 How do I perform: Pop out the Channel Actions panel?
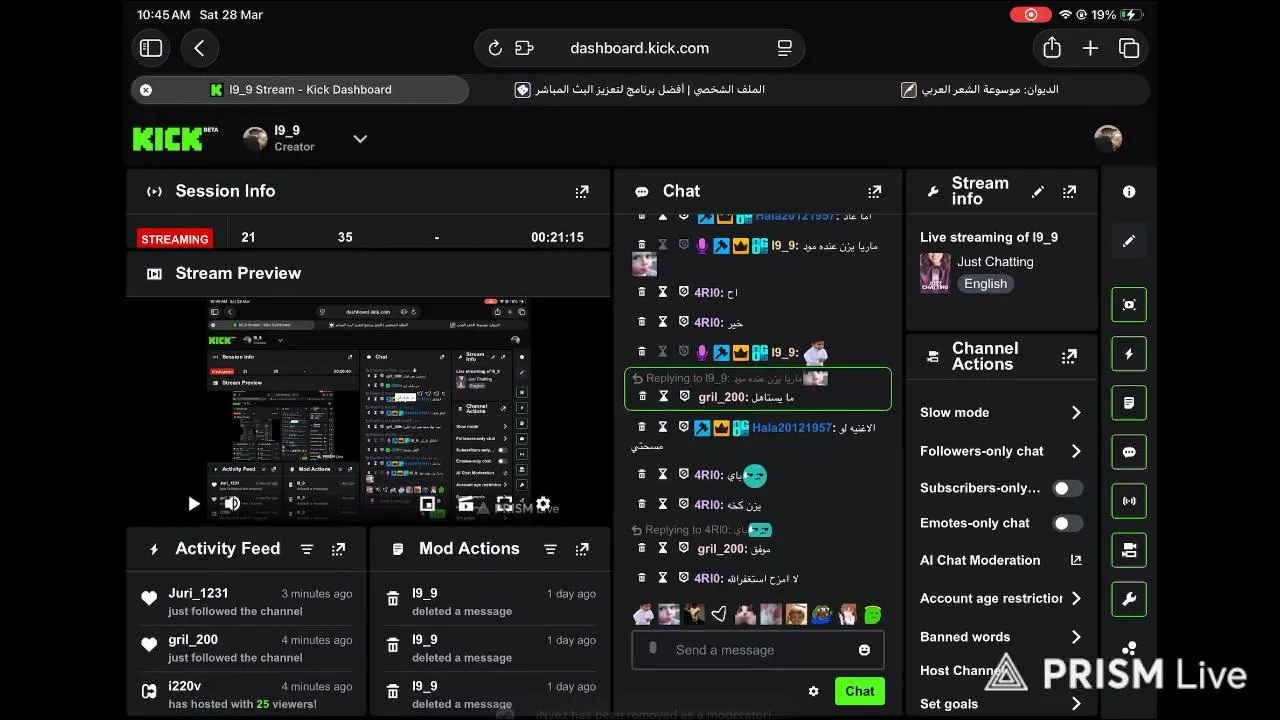pyautogui.click(x=1069, y=356)
